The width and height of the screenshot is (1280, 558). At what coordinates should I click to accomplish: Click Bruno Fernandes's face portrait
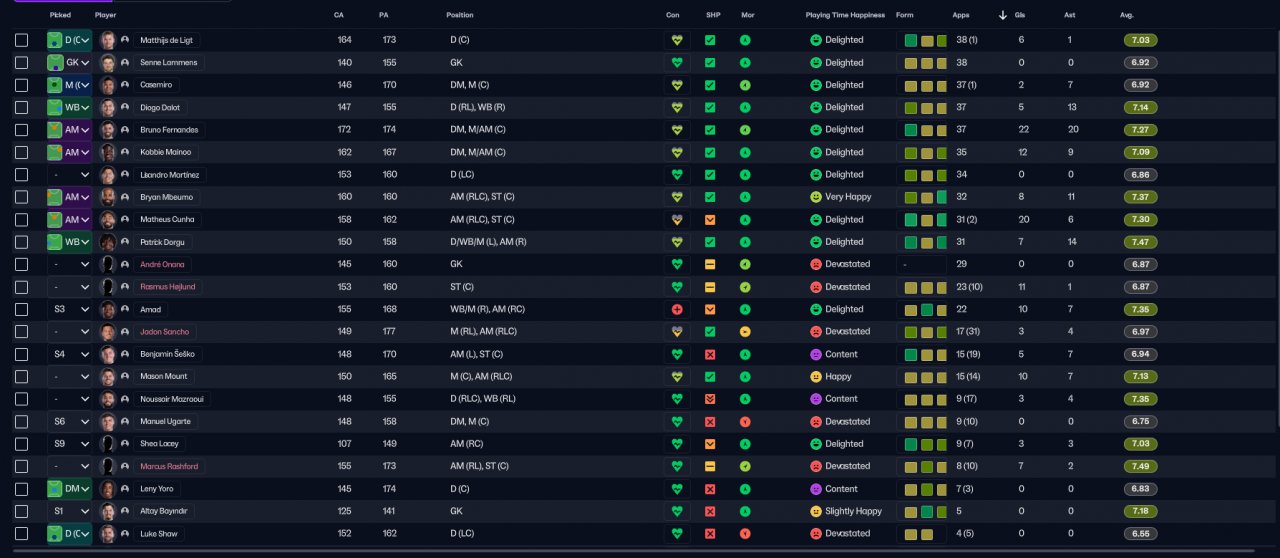point(108,130)
